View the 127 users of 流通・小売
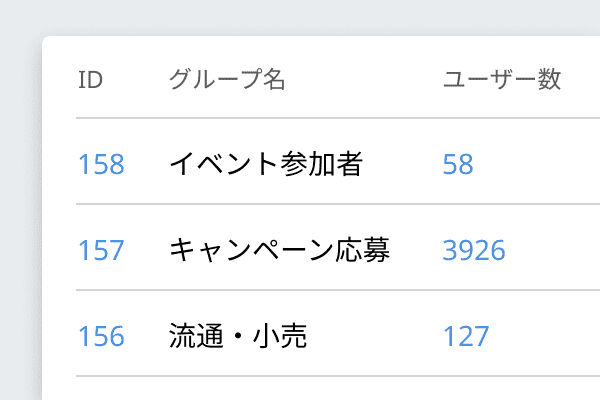This screenshot has width=600, height=400. [x=466, y=336]
